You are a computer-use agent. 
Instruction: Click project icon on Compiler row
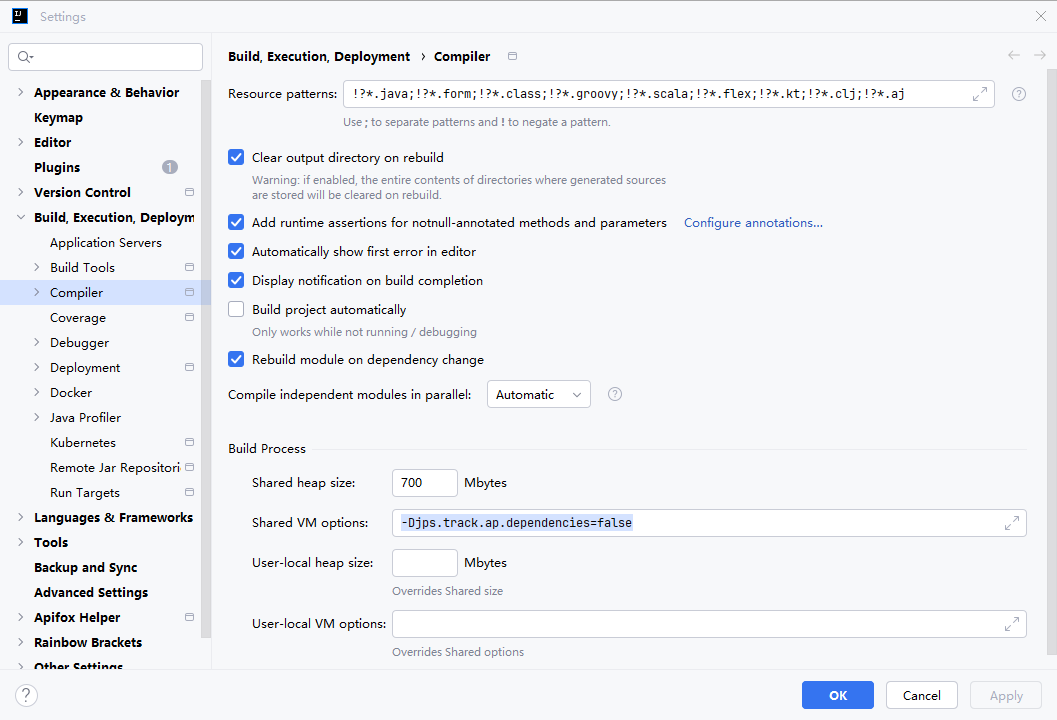pyautogui.click(x=189, y=293)
